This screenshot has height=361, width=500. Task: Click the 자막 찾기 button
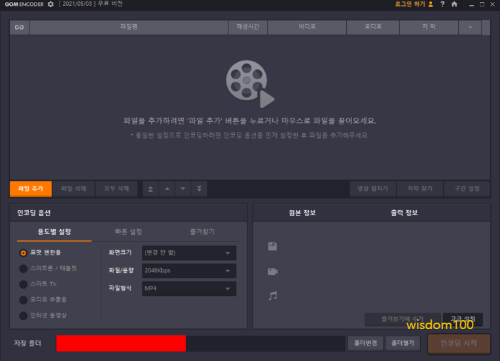(420, 189)
